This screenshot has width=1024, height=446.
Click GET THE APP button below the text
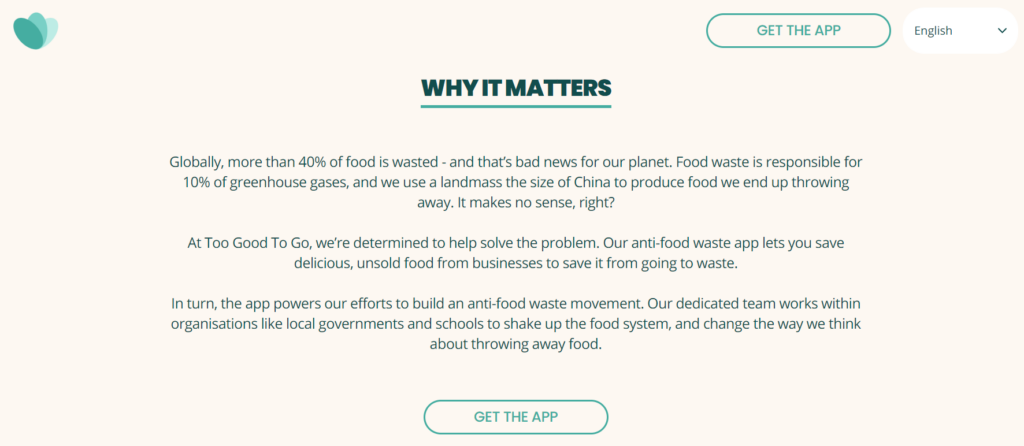point(516,417)
